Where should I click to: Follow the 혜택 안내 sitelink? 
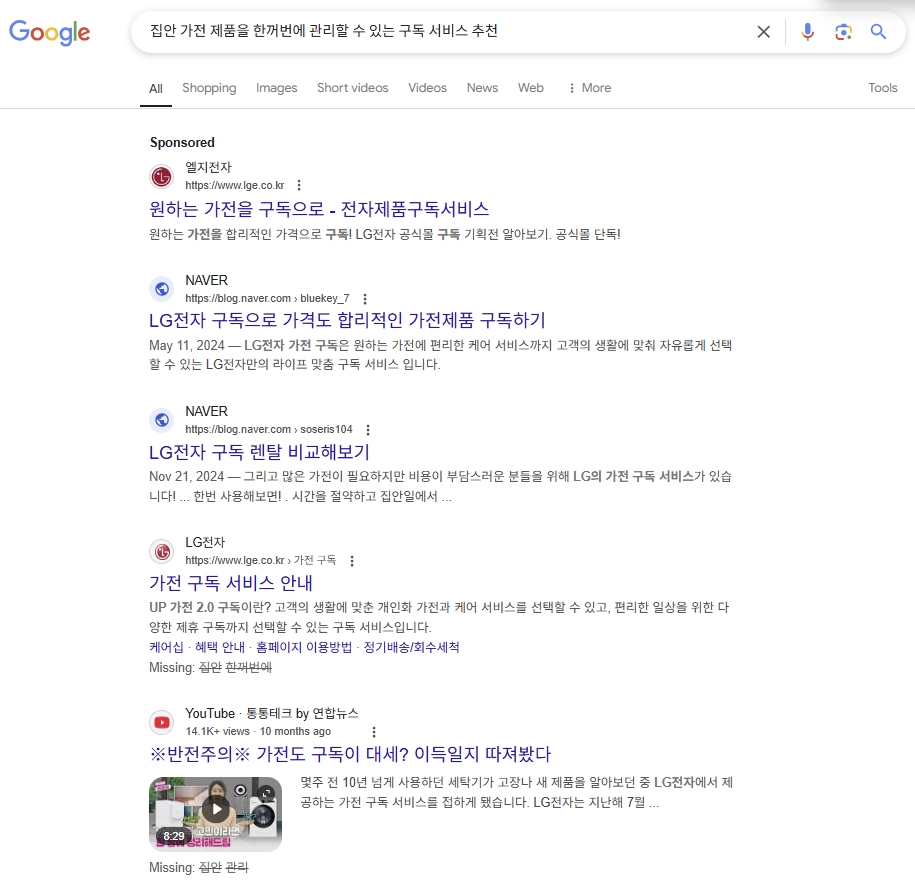pyautogui.click(x=220, y=647)
